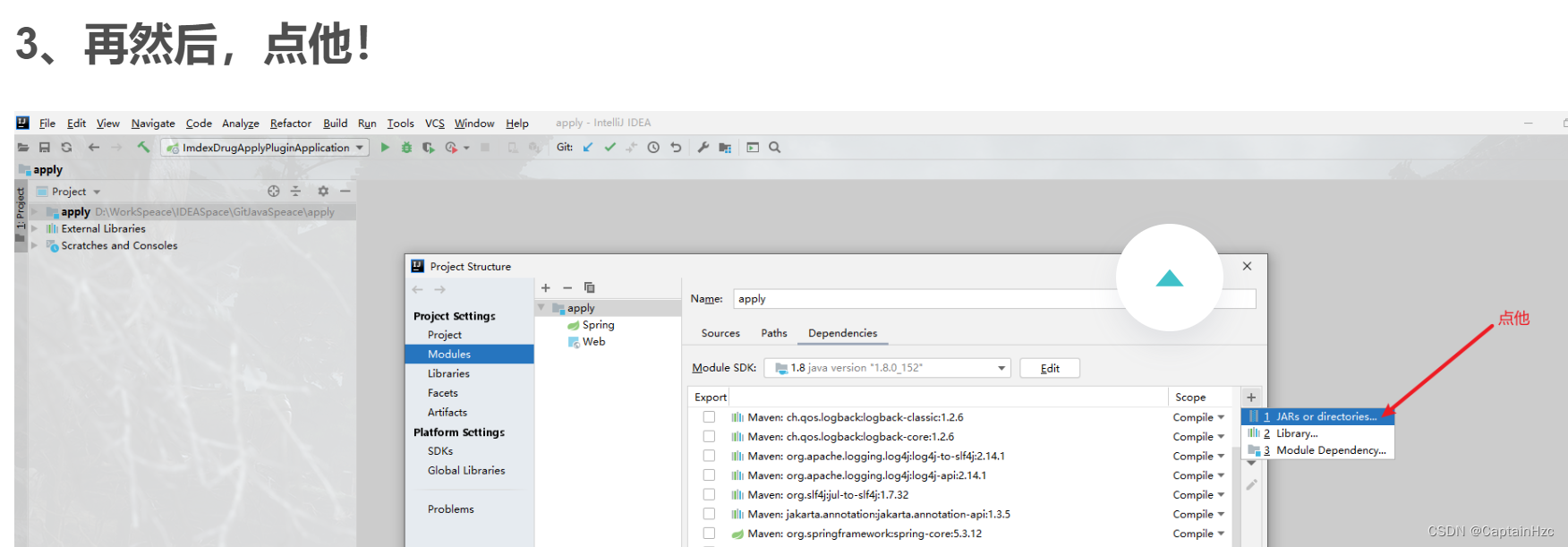Click the locate target icon in Project panel
Viewport: 1568px width, 547px height.
(274, 191)
